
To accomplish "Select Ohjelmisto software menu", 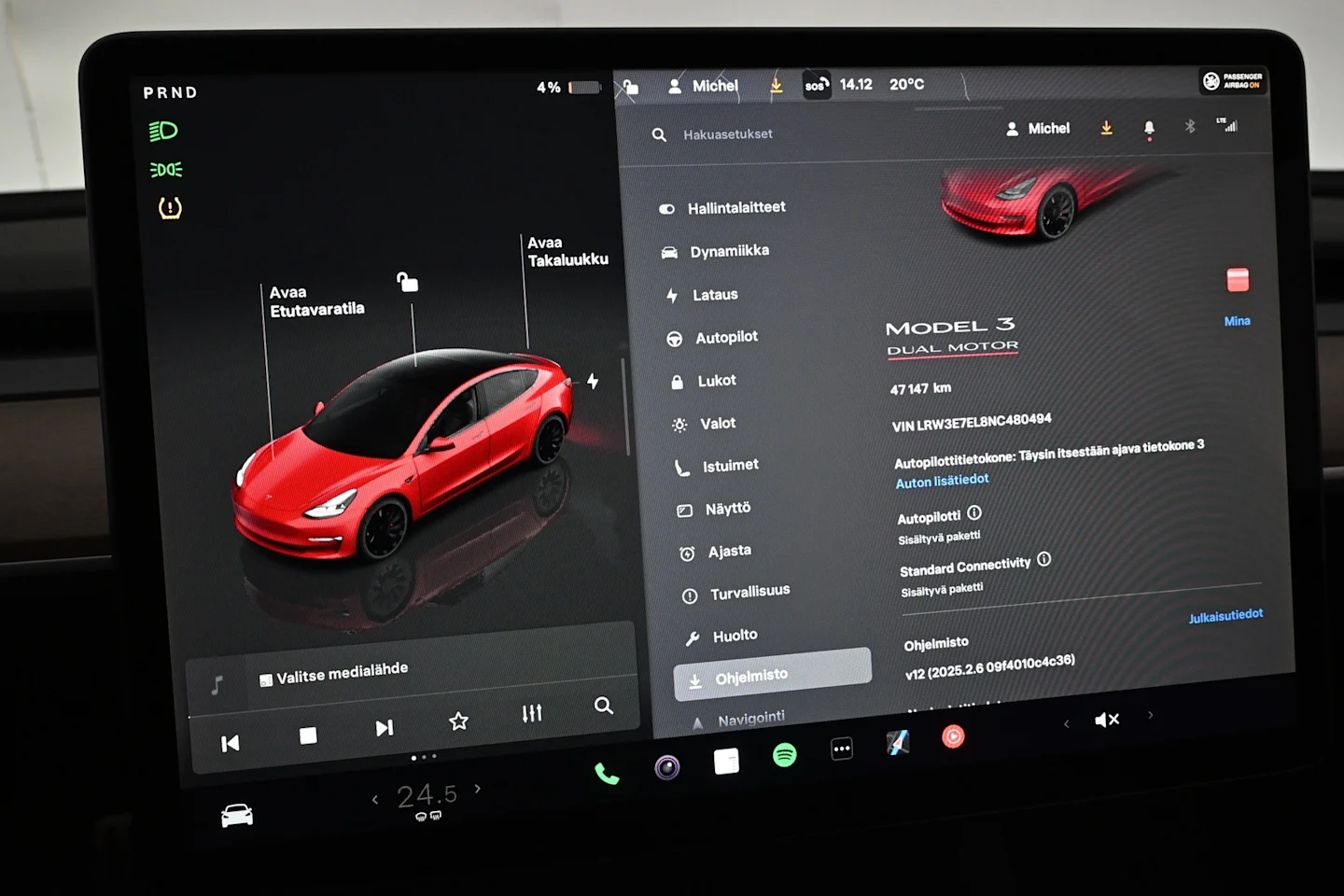I will [772, 674].
